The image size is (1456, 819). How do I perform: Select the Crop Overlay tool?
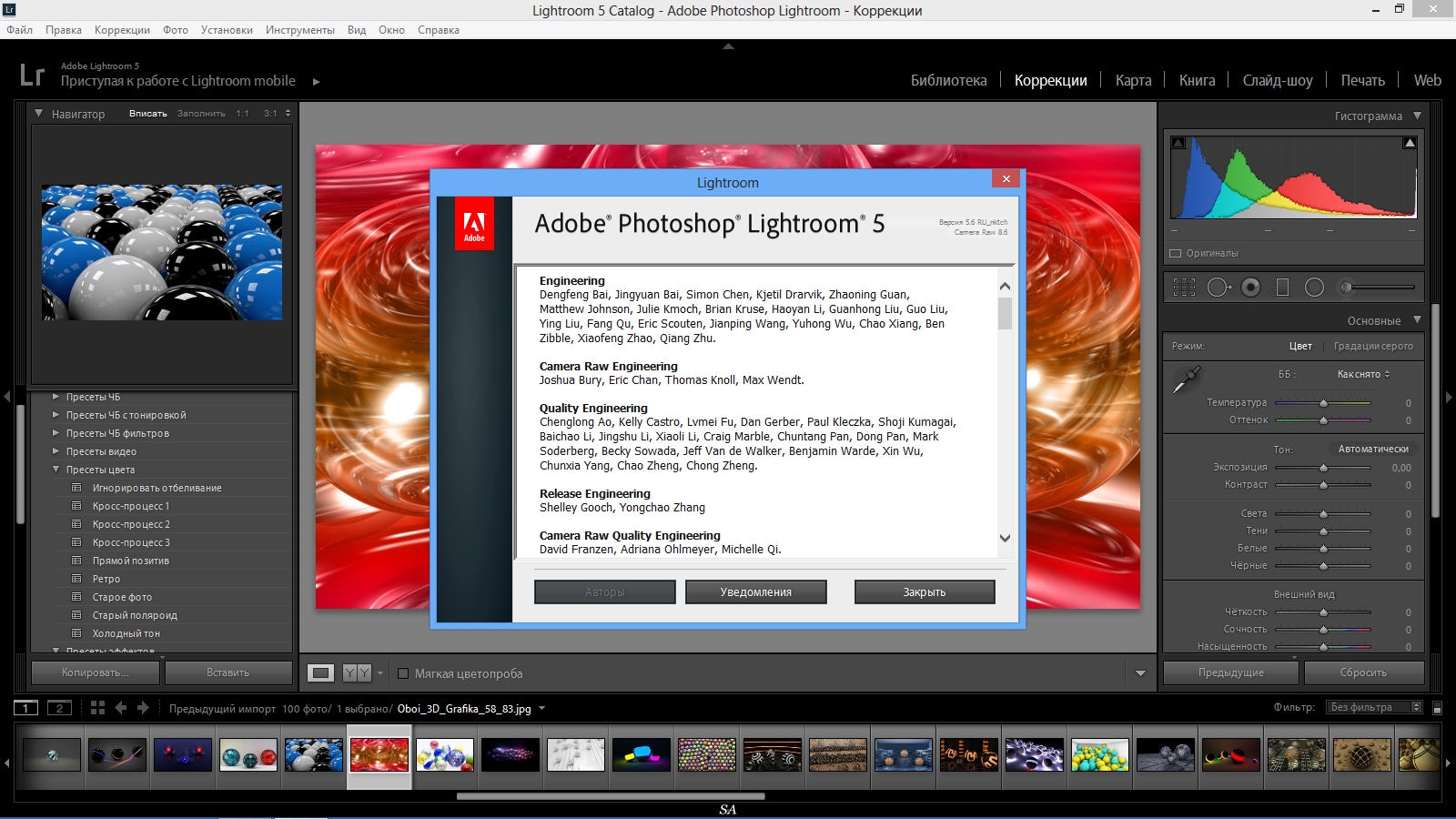pyautogui.click(x=1184, y=288)
